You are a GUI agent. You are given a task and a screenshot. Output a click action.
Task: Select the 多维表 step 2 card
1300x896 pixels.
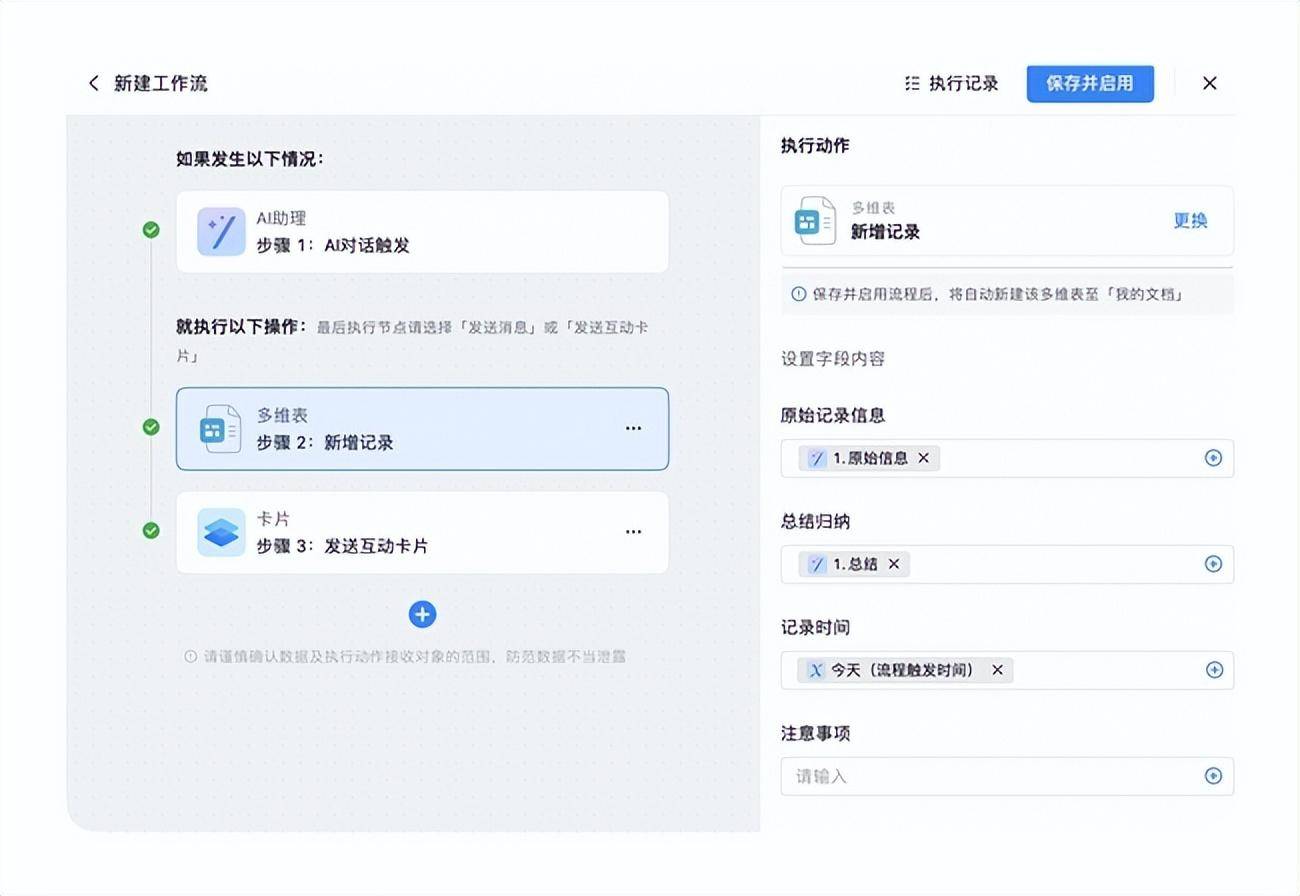(422, 429)
